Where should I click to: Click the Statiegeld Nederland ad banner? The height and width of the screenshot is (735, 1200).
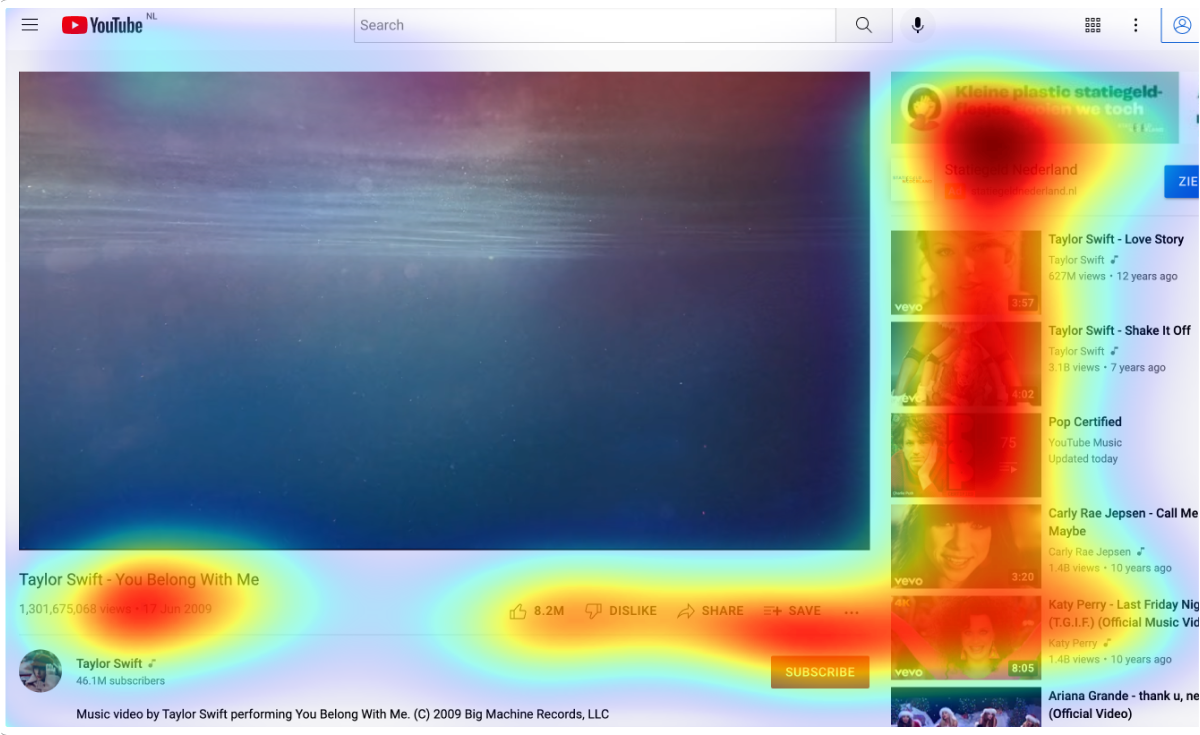1035,107
